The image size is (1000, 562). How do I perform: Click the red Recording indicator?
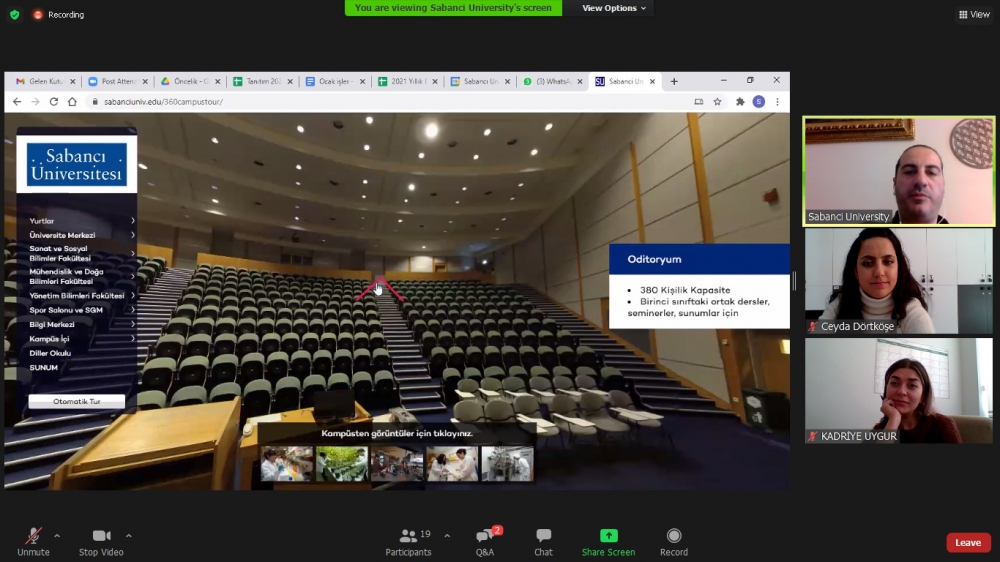pos(59,14)
